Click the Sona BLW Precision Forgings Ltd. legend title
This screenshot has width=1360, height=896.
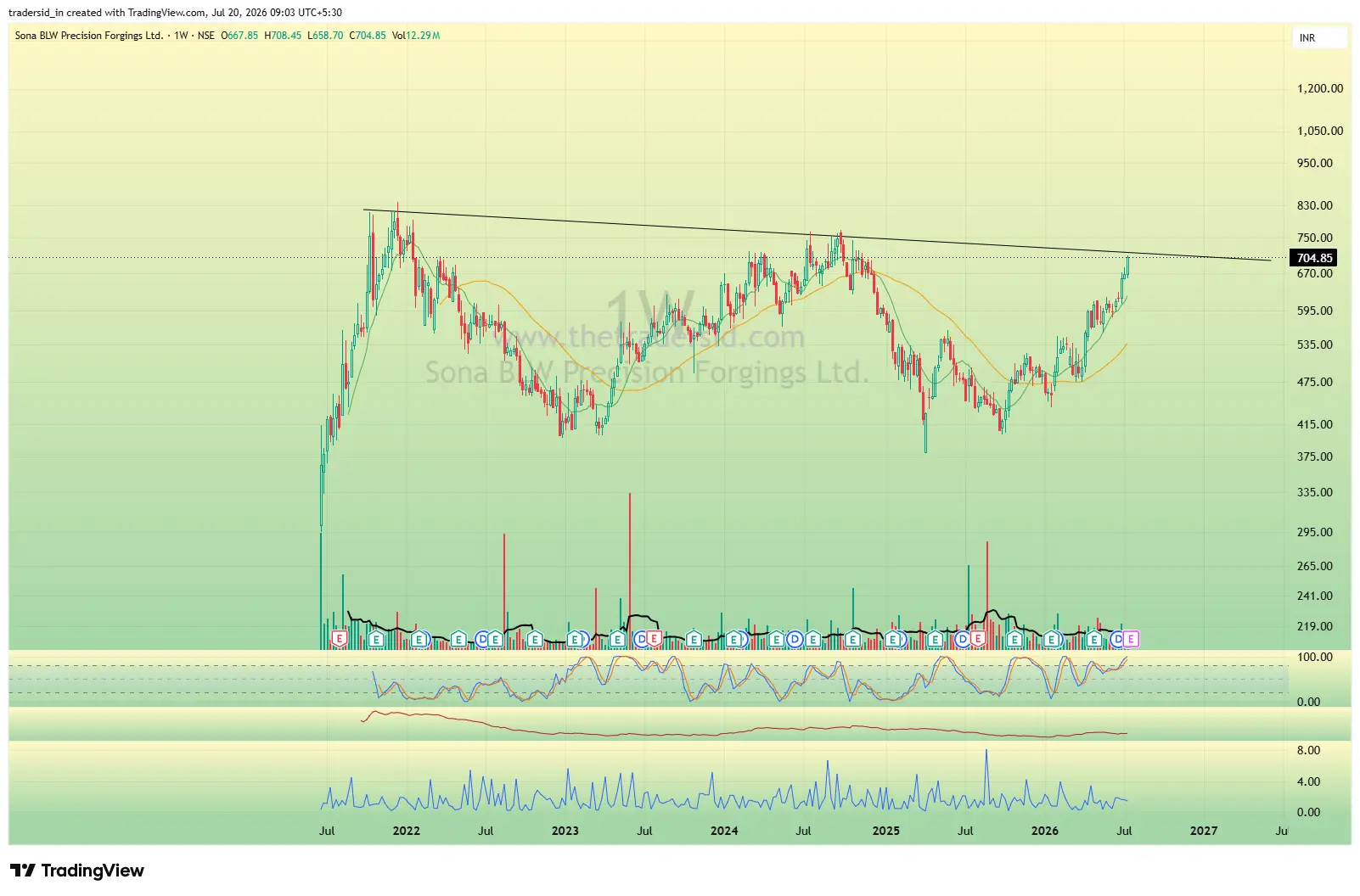tap(89, 36)
